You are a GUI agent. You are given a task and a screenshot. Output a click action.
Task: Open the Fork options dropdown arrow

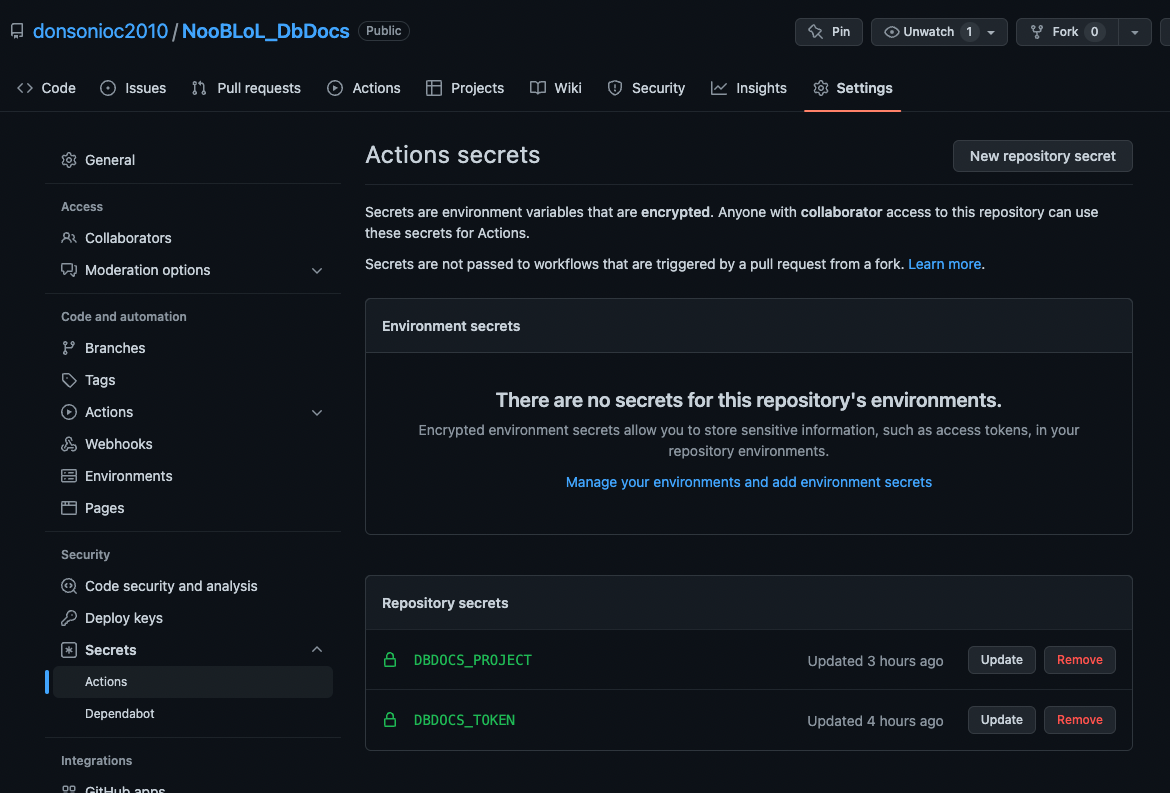coord(1134,32)
